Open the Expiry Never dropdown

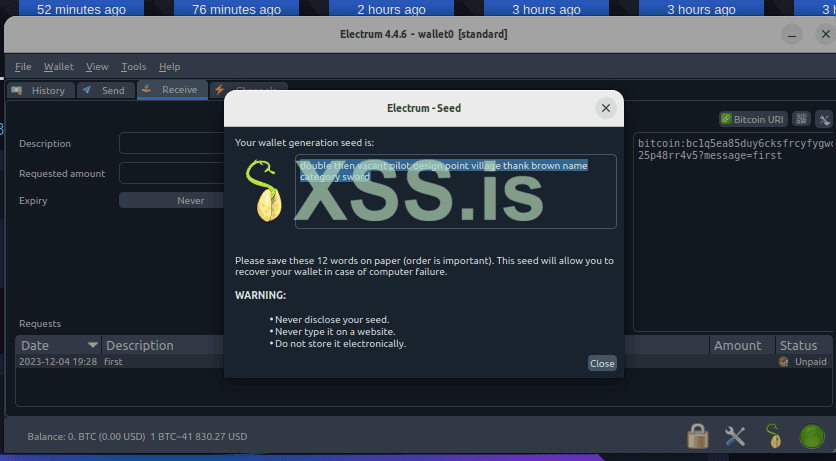172,200
